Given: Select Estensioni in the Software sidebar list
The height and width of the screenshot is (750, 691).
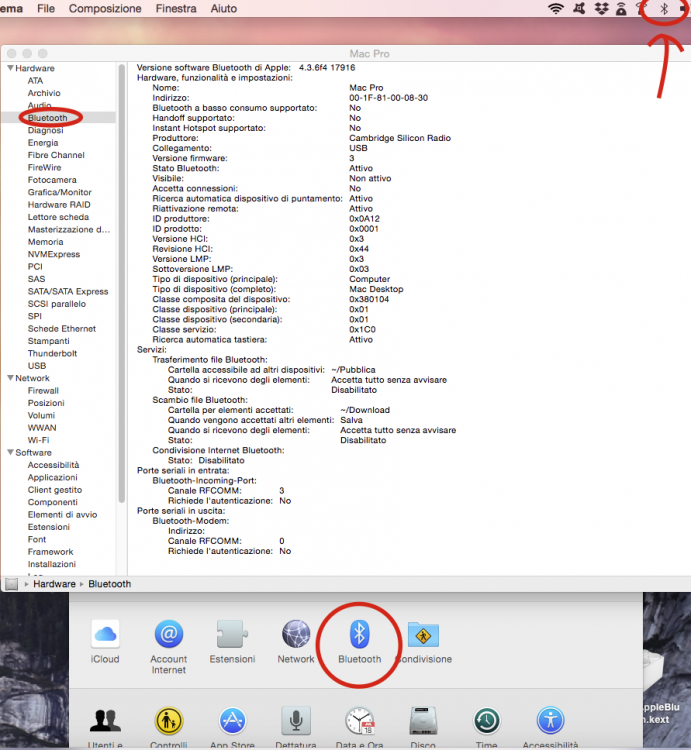Looking at the screenshot, I should pyautogui.click(x=49, y=527).
